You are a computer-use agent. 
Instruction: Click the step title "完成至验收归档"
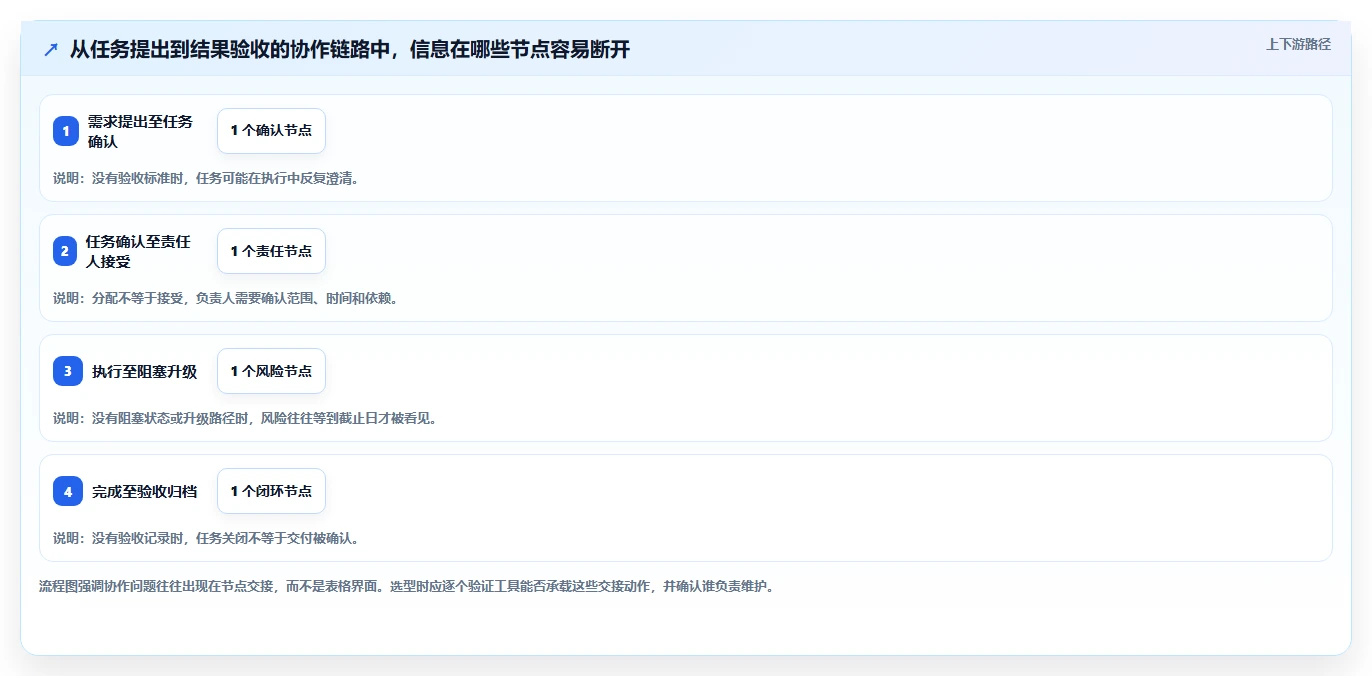click(144, 491)
